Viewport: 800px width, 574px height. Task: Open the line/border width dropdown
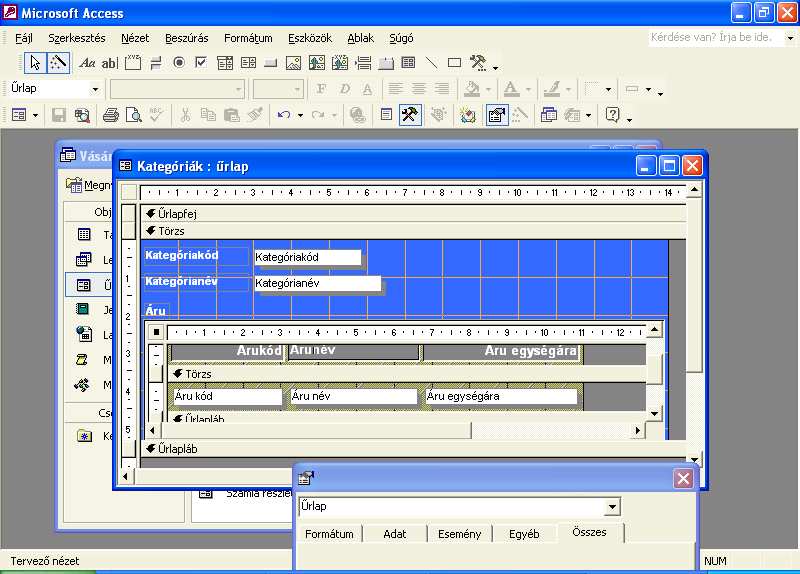pos(608,89)
